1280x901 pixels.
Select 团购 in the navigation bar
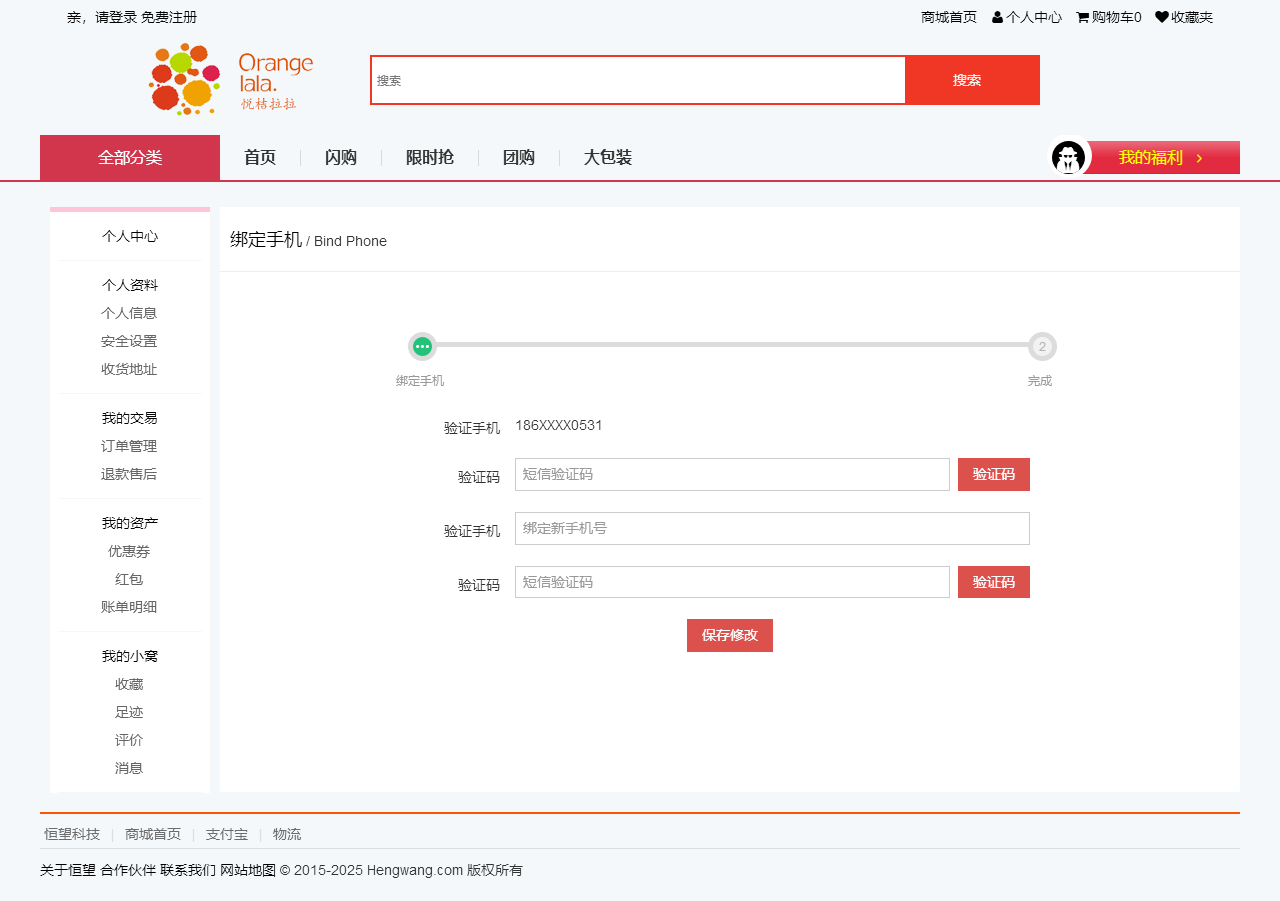click(x=519, y=158)
